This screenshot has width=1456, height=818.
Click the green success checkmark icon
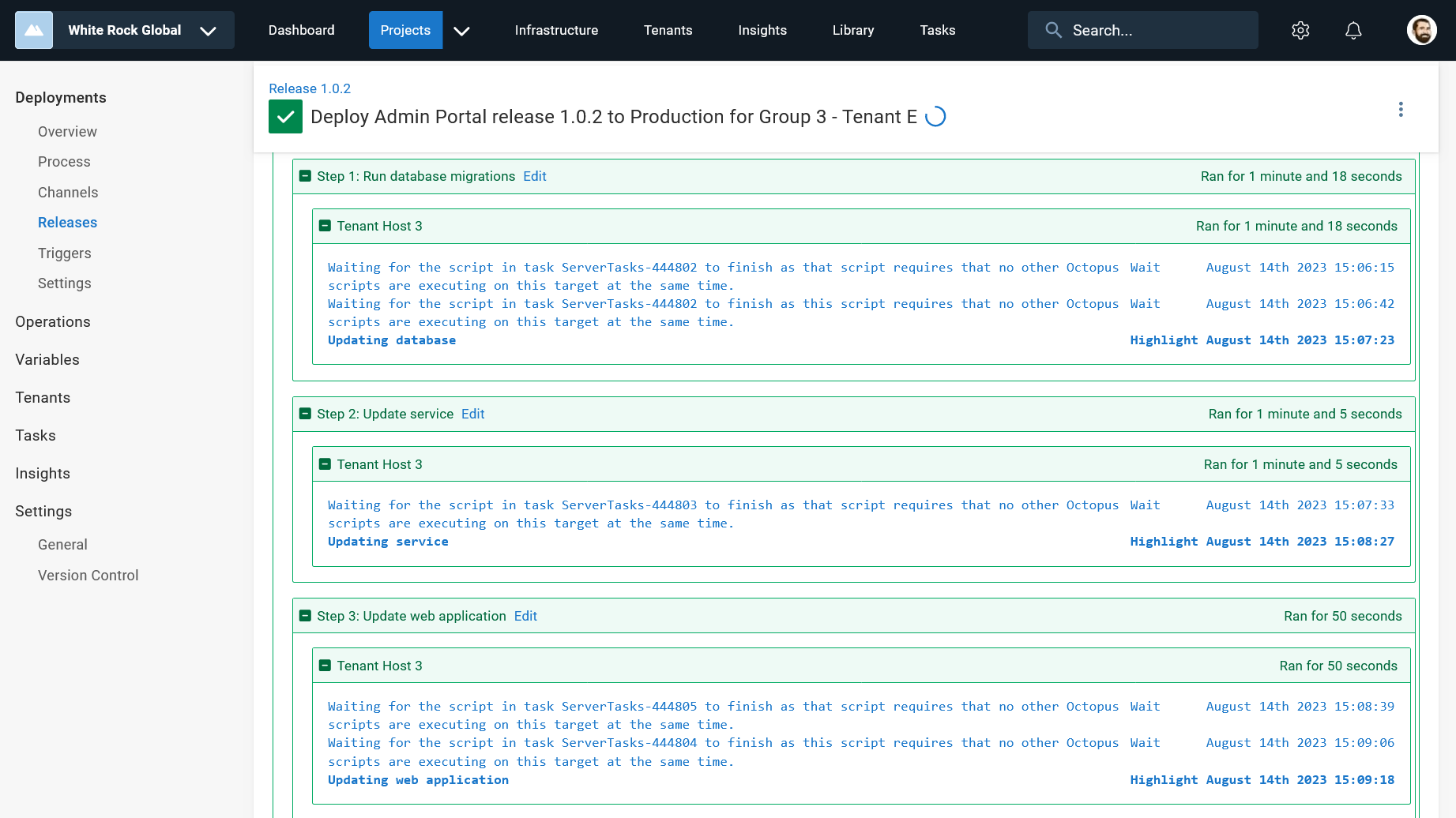tap(285, 117)
